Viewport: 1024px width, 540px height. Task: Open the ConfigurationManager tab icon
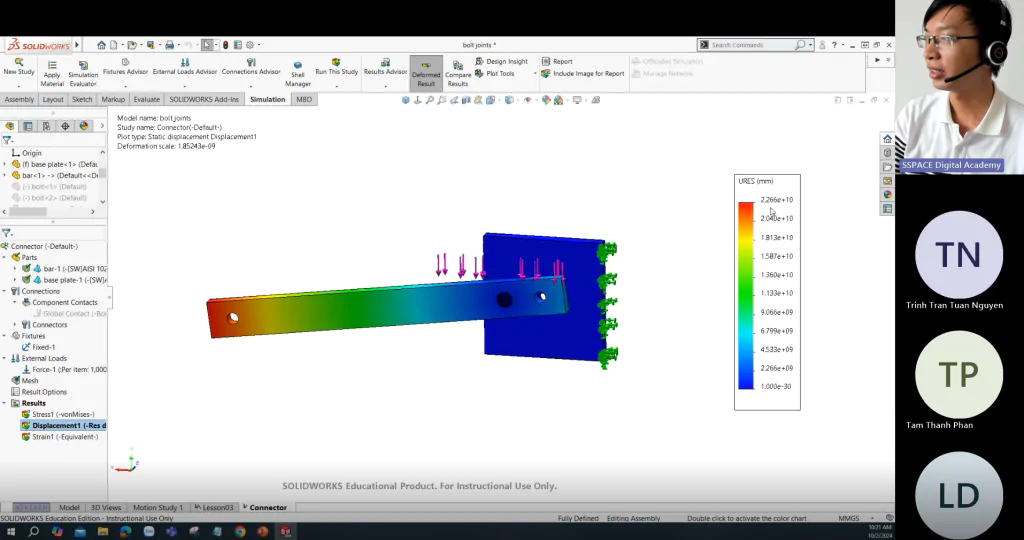46,126
